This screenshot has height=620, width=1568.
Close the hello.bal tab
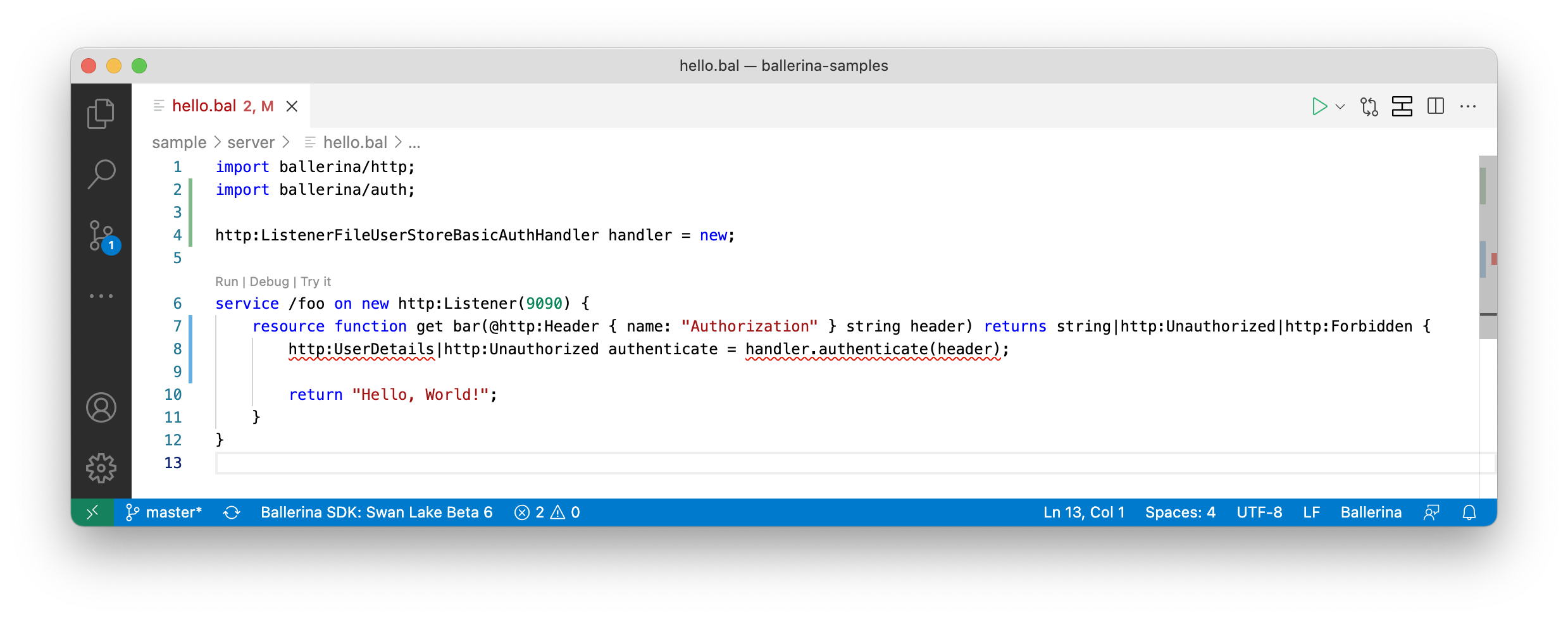[292, 106]
